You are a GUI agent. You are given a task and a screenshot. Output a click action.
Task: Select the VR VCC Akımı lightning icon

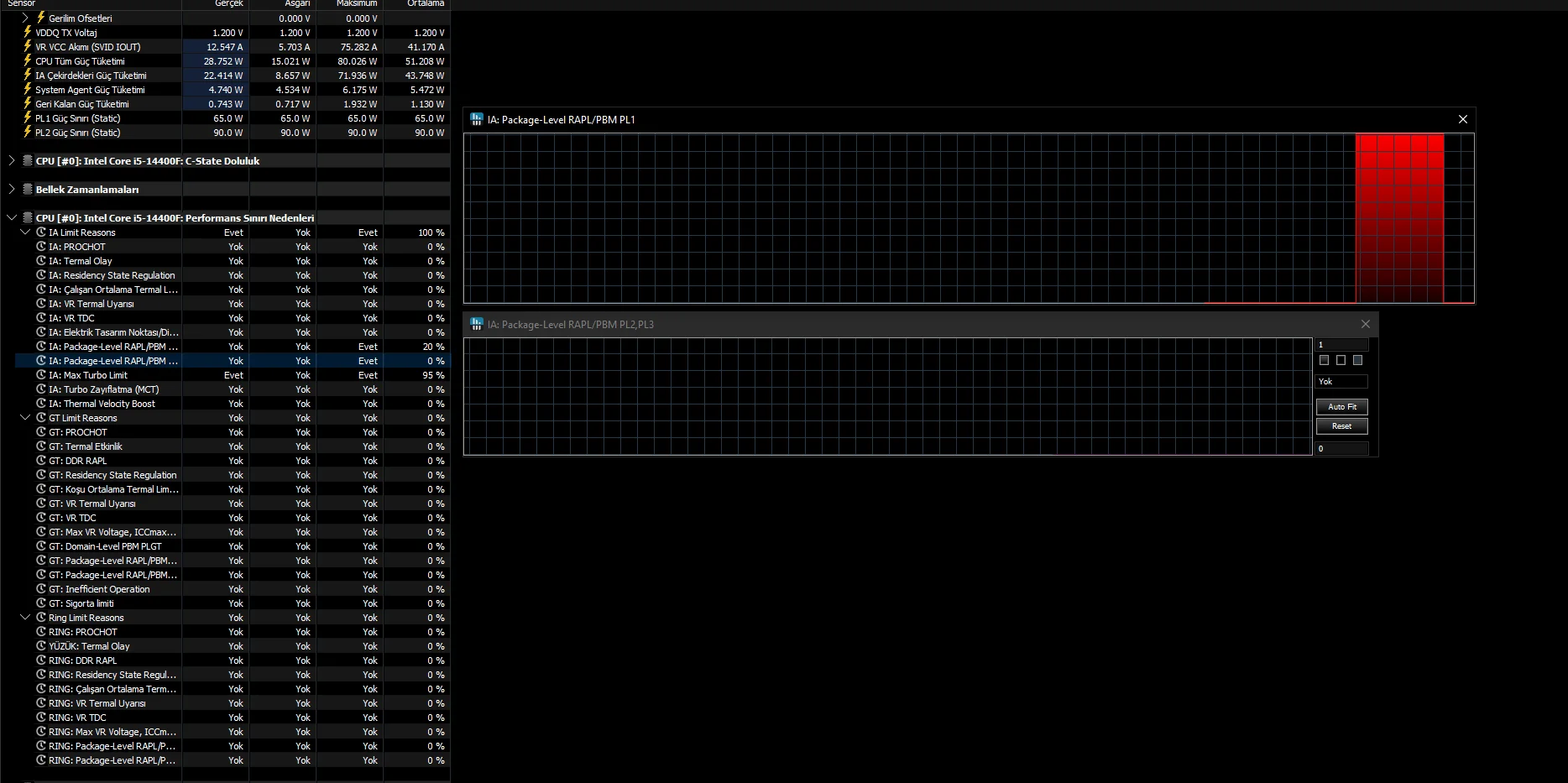click(28, 46)
